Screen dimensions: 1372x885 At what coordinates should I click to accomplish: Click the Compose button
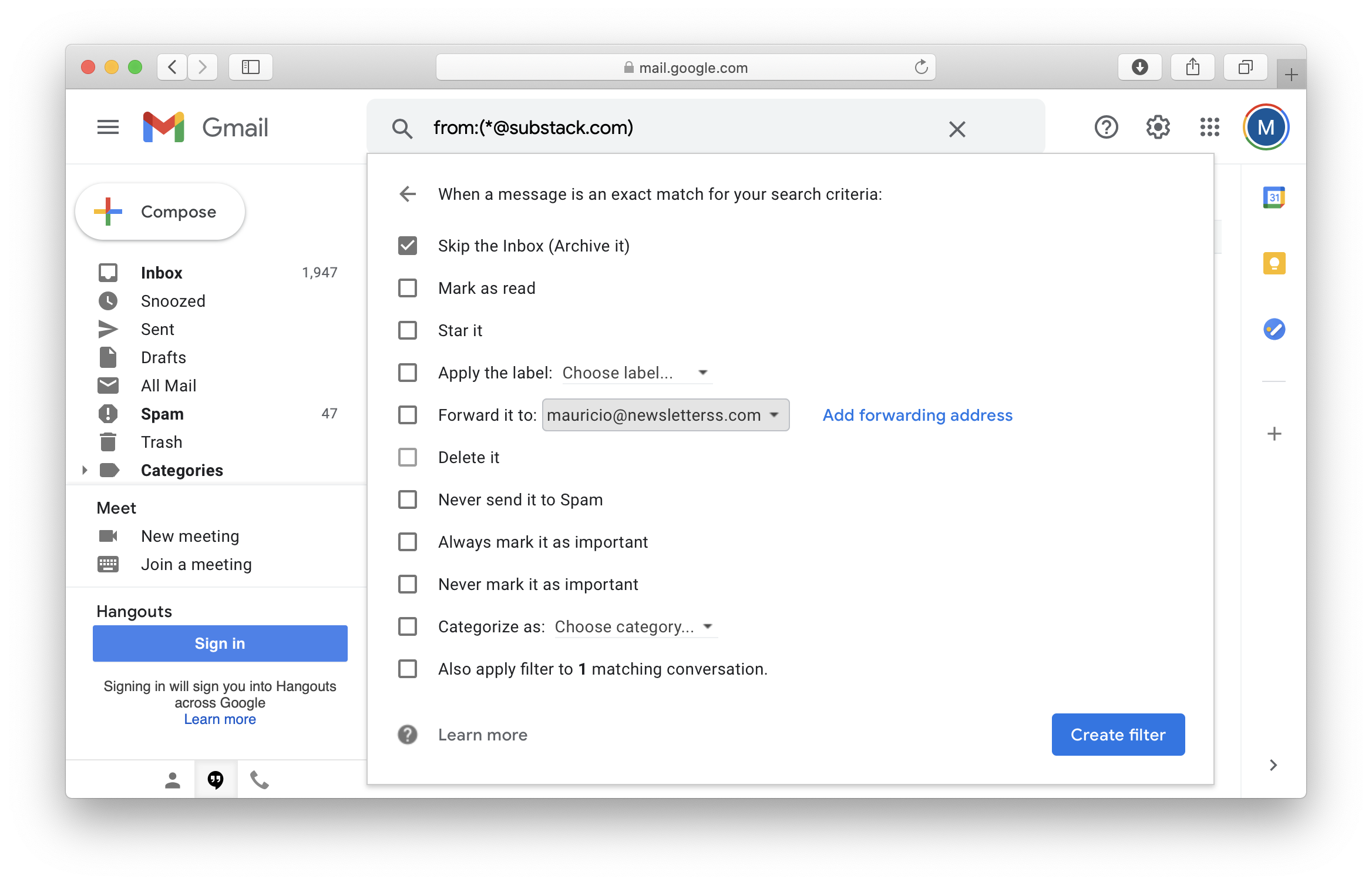(160, 212)
